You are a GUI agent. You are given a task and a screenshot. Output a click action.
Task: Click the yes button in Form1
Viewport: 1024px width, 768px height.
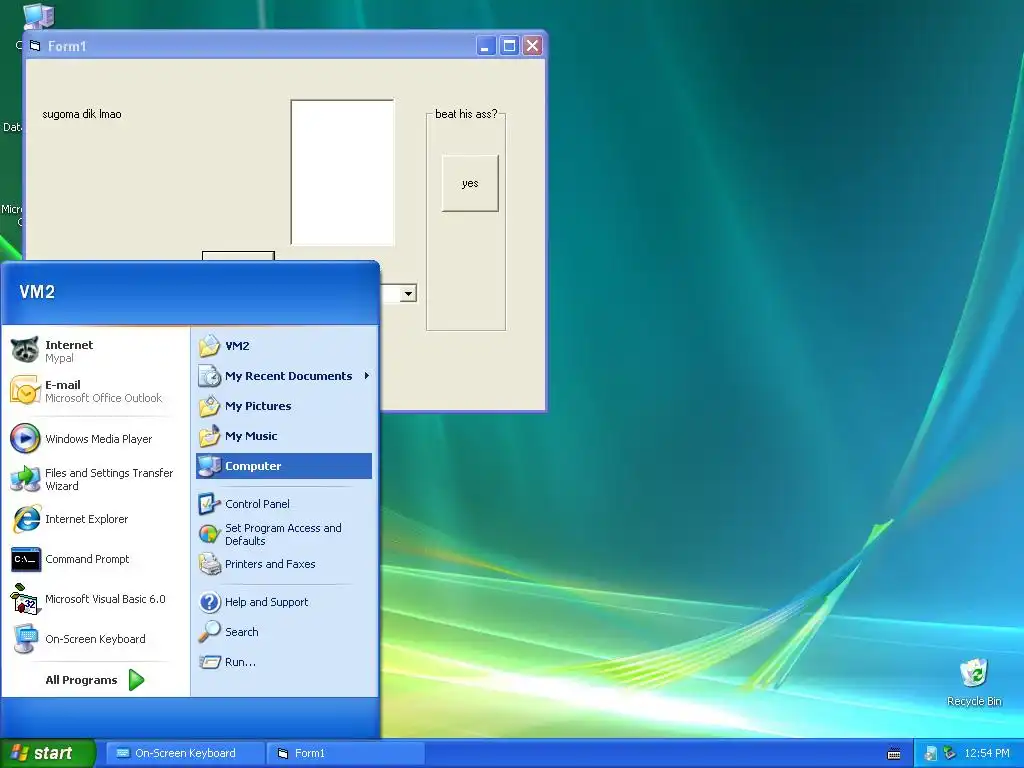pos(470,184)
